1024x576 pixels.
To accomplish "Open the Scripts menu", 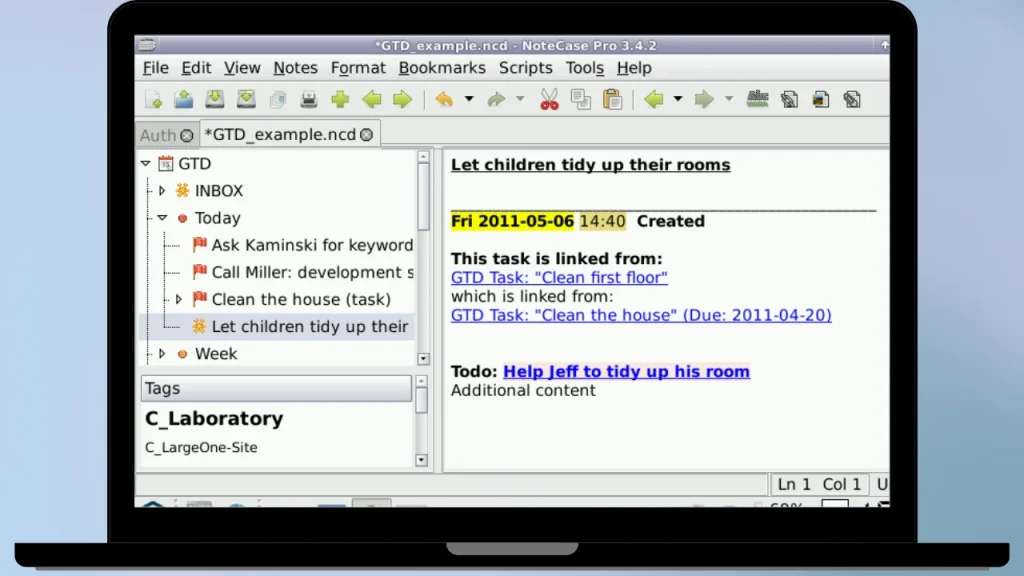I will coord(526,68).
